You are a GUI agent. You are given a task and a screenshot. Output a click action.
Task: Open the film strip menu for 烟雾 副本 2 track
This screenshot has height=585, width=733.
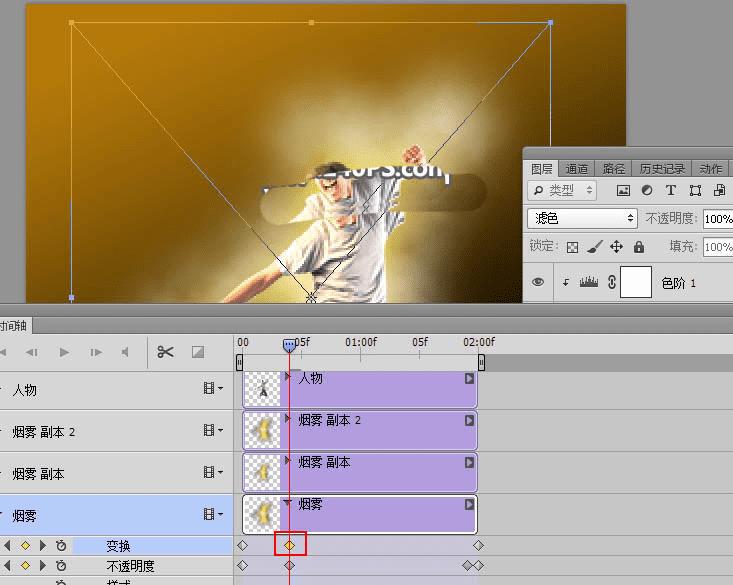click(x=213, y=430)
